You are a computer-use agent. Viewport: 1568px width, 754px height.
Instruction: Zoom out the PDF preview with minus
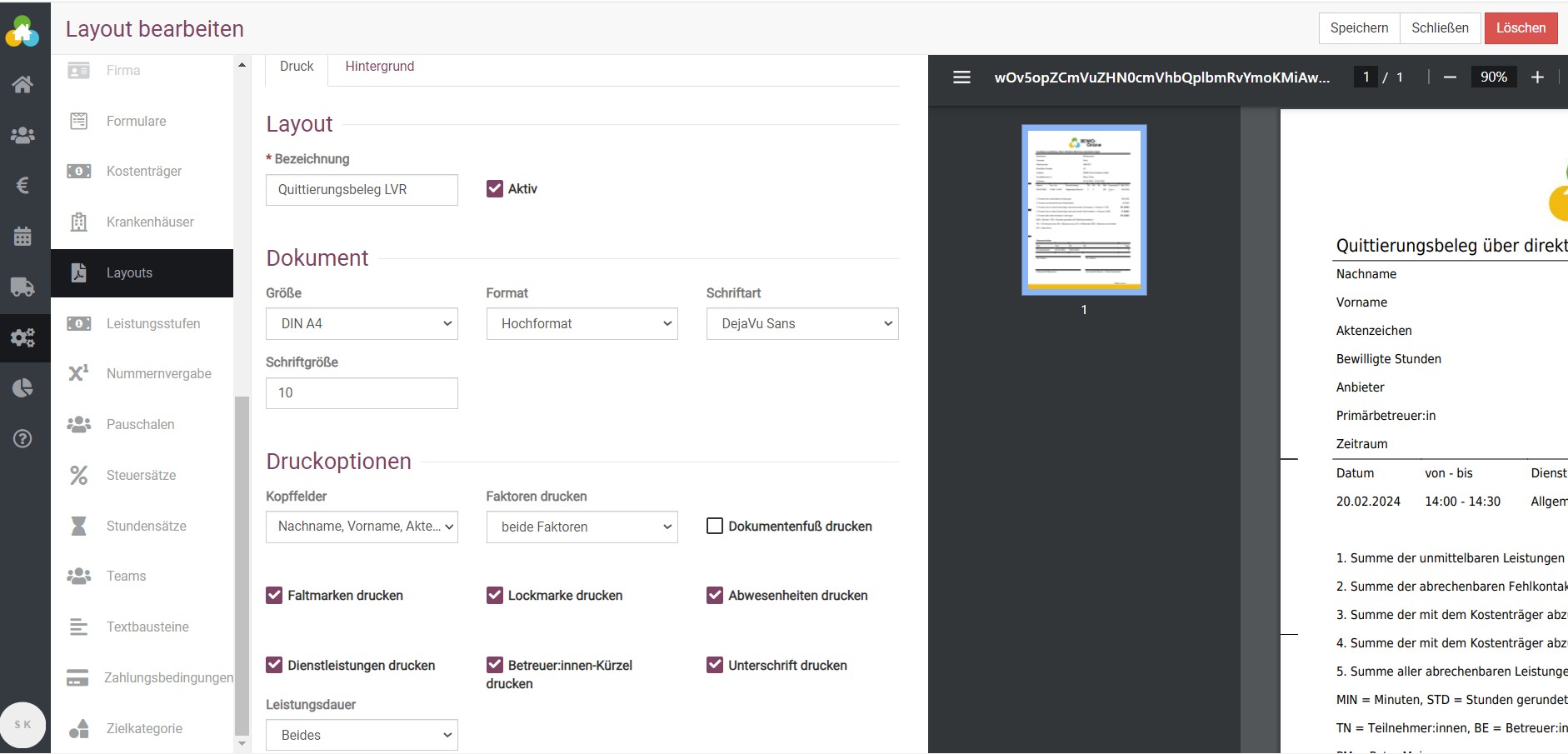click(1450, 77)
